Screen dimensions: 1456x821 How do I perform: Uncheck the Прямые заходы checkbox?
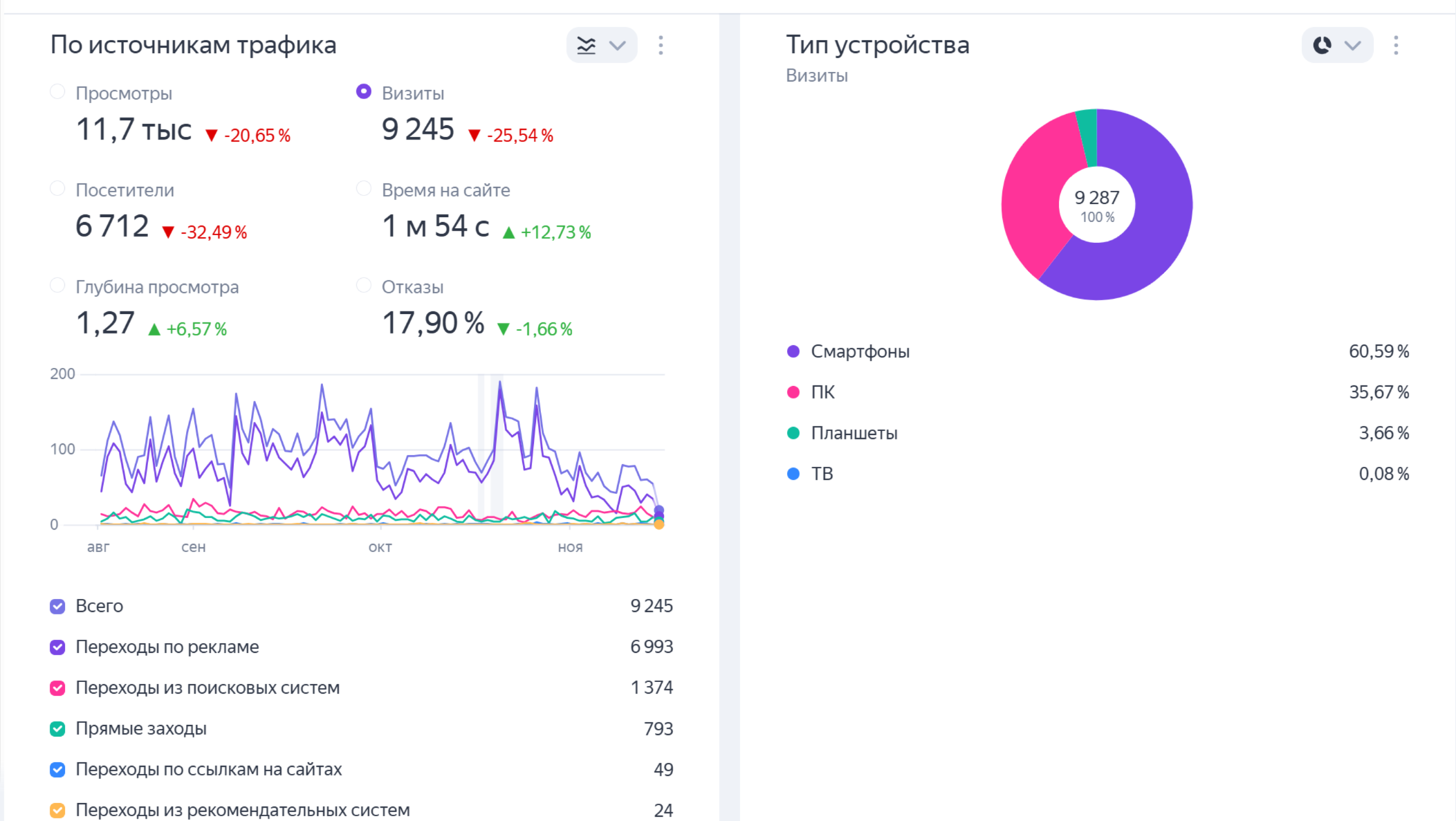click(57, 729)
